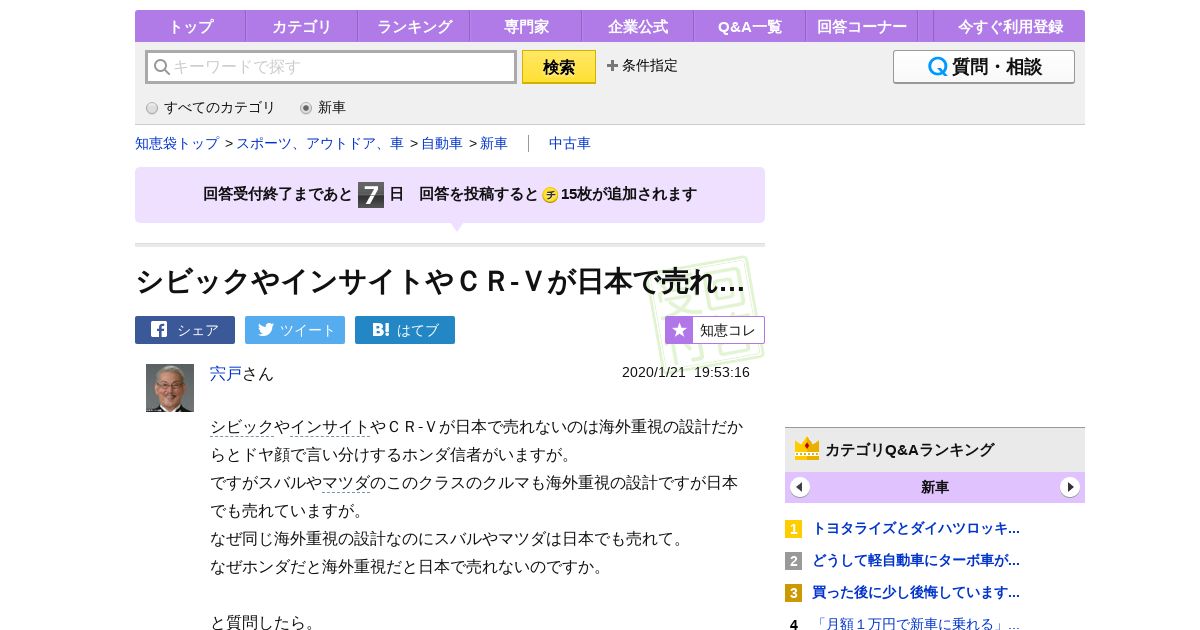Click the coin icon beside 15枚
This screenshot has width=1200, height=630.
550,195
